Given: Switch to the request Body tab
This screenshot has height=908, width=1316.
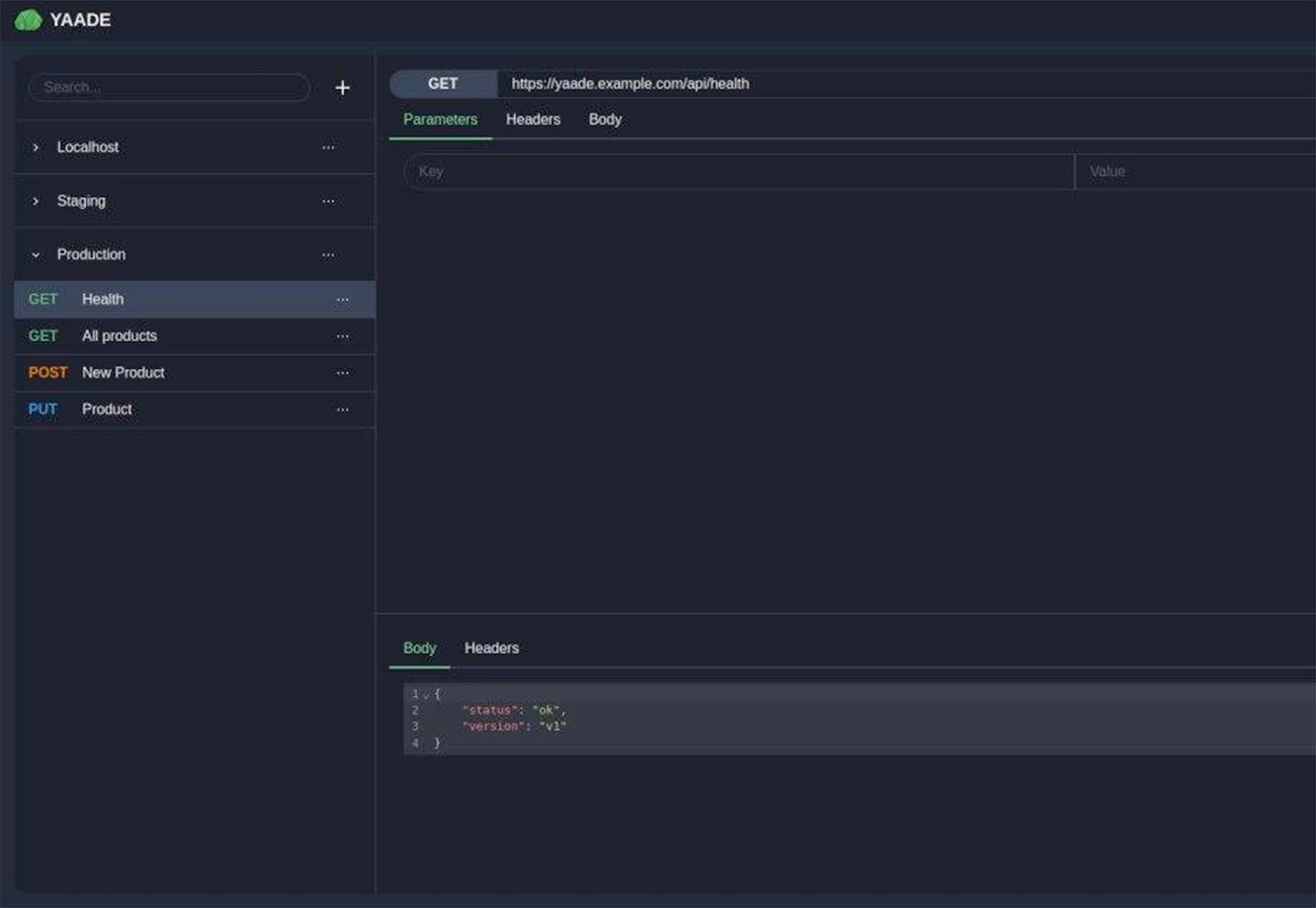Looking at the screenshot, I should [605, 120].
